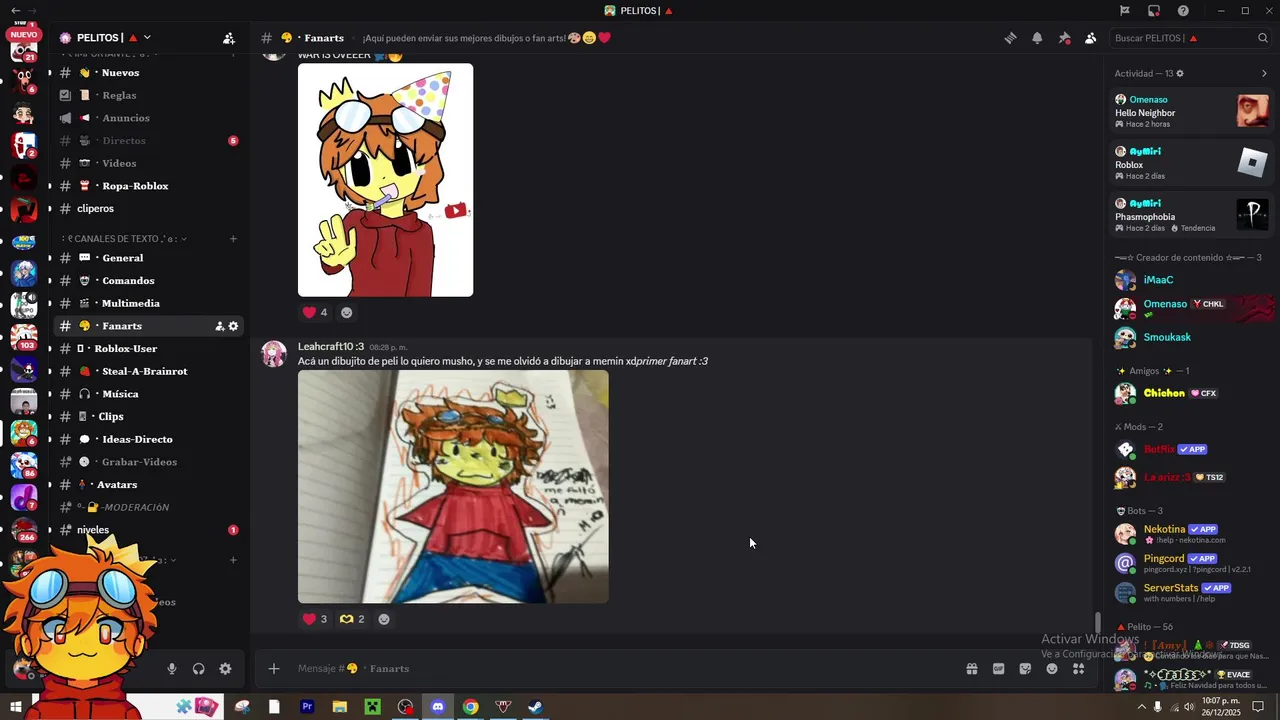Open Omenaso Hello Neighbor activity card
Viewport: 1280px width, 720px height.
(1192, 111)
